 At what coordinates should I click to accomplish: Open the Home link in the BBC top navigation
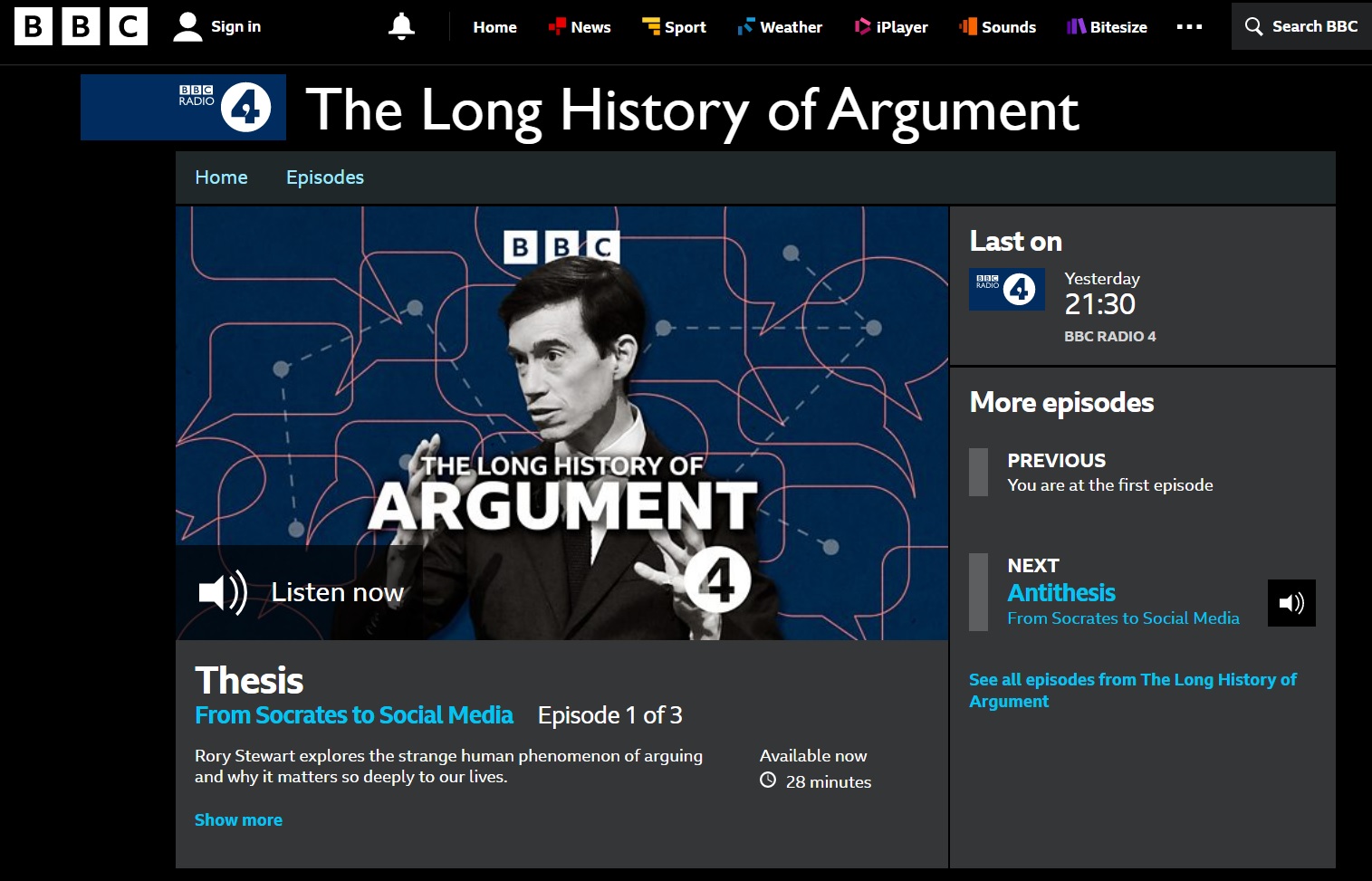494,27
